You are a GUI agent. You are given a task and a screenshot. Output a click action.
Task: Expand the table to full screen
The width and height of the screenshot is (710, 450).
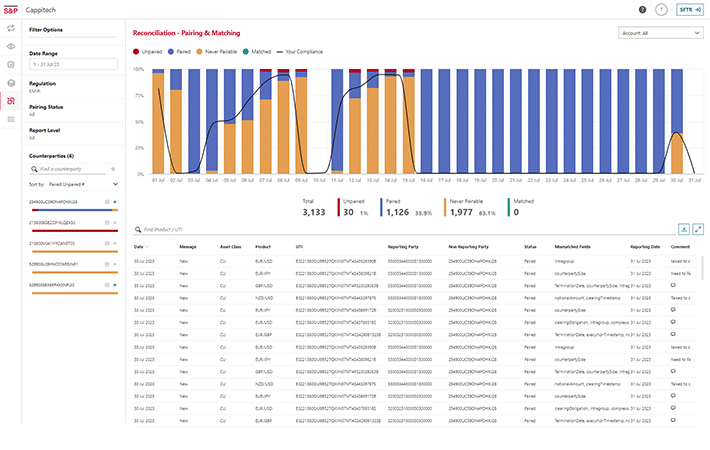click(698, 230)
